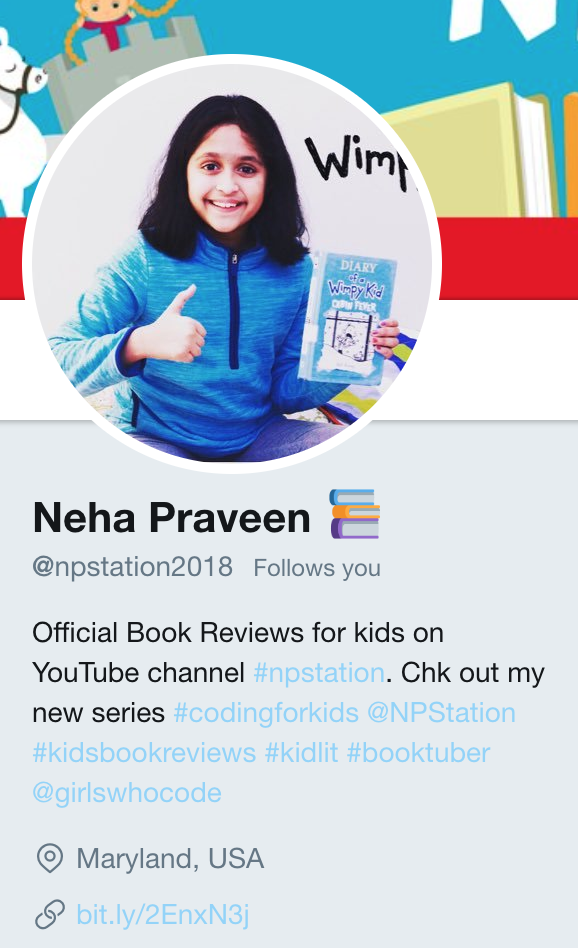Click the @npstation2018 handle
Screen dimensions: 578x948
[132, 567]
